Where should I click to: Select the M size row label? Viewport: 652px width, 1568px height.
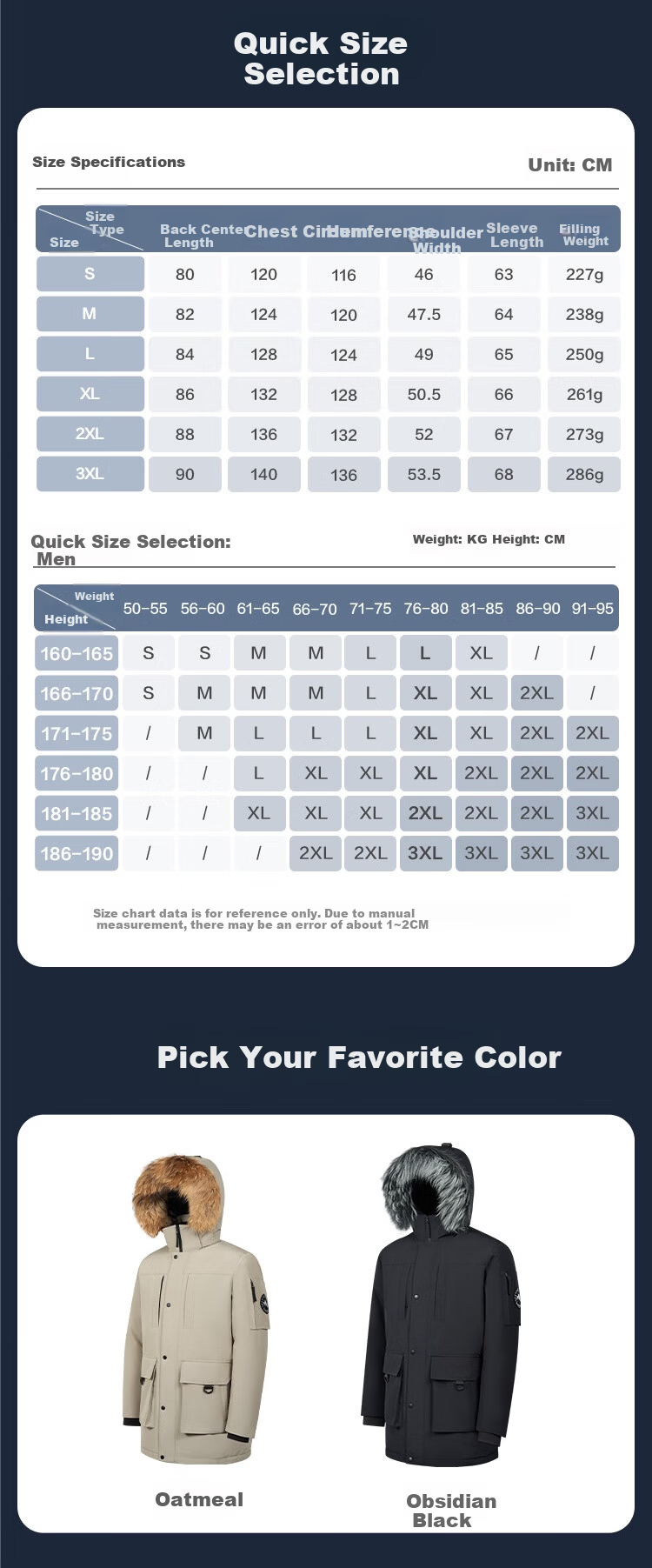[x=90, y=314]
